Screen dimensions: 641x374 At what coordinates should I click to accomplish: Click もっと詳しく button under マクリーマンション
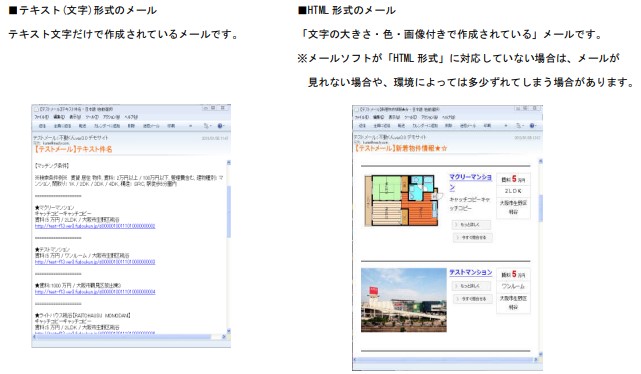(471, 224)
